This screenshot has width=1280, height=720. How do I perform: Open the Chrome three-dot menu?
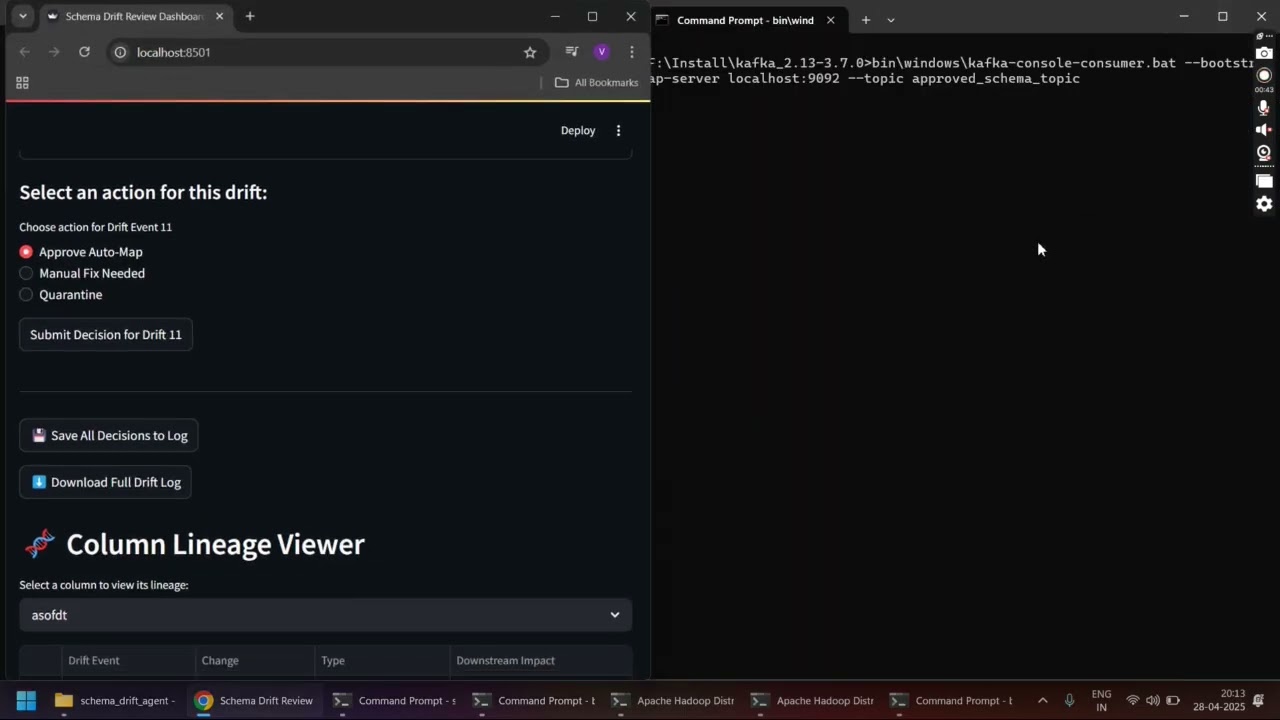[x=632, y=52]
